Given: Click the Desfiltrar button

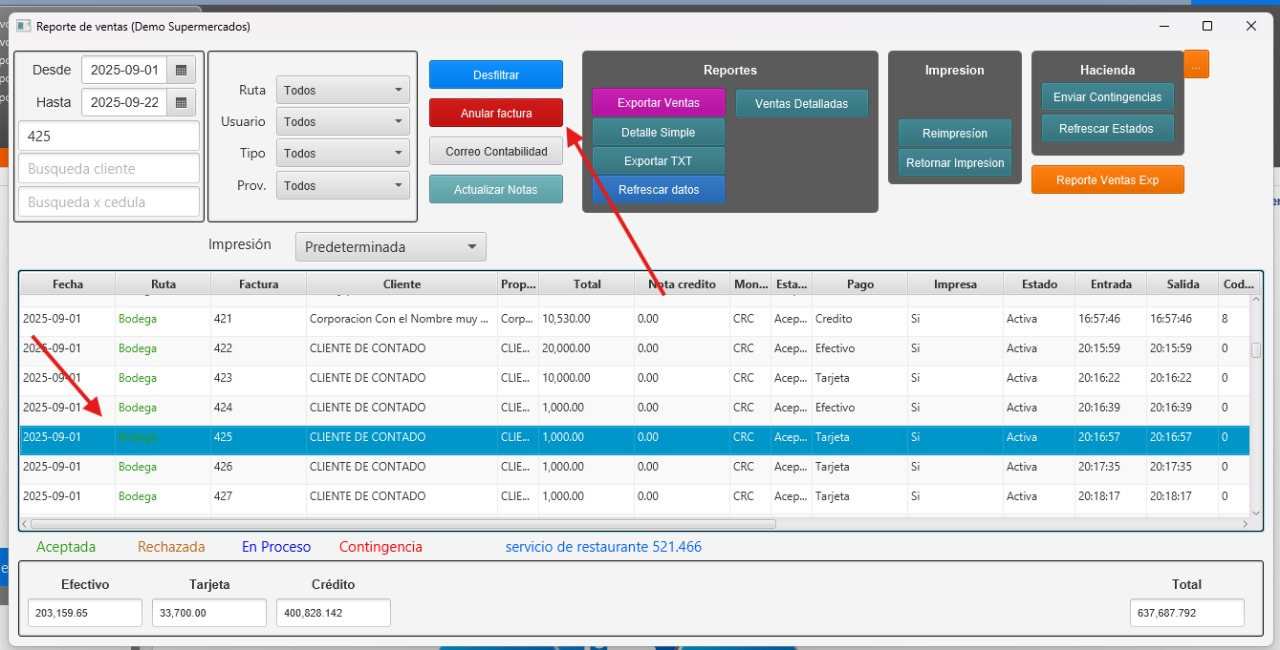Looking at the screenshot, I should click(x=496, y=75).
